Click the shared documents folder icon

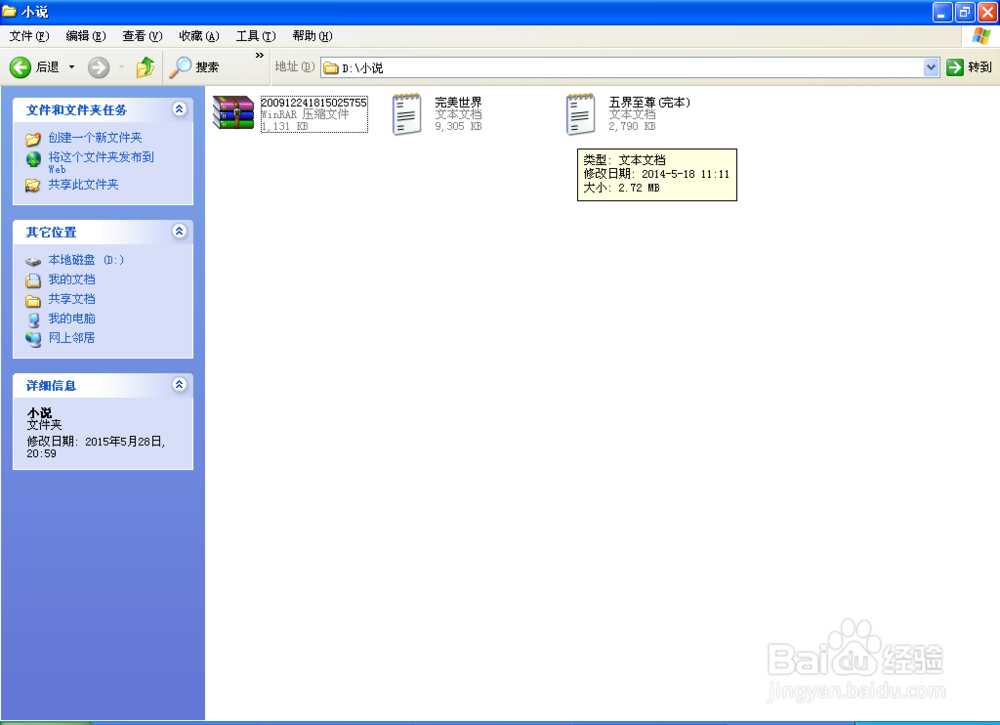click(x=33, y=300)
